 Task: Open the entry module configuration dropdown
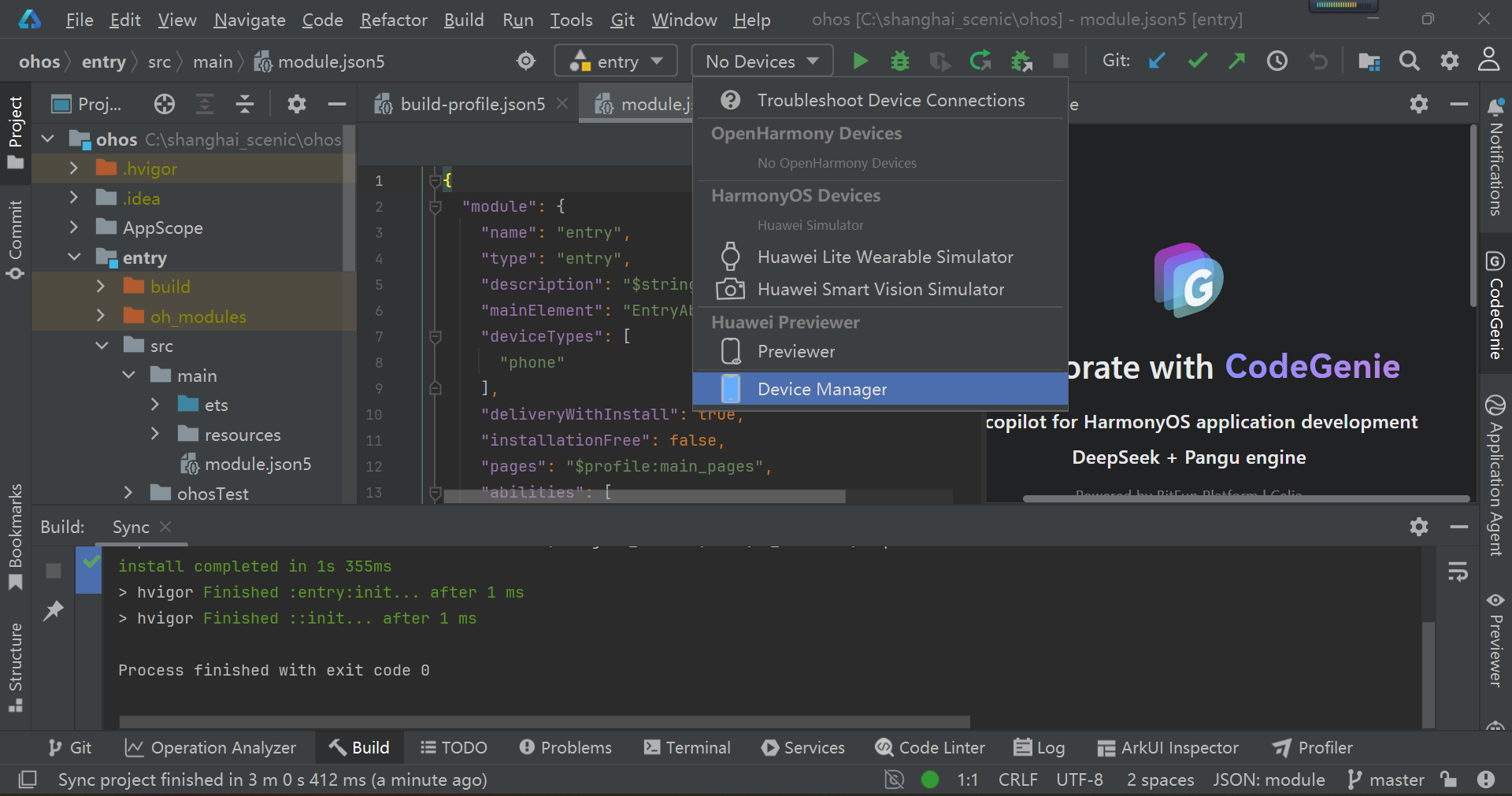[617, 61]
